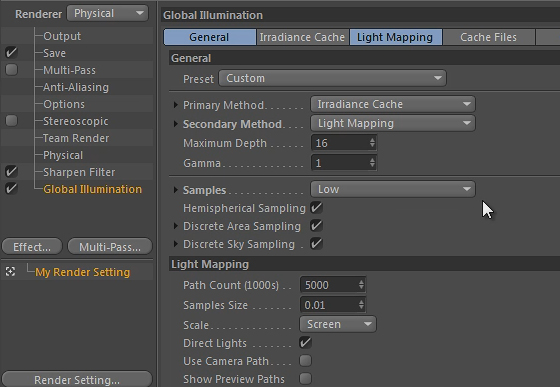The width and height of the screenshot is (560, 387).
Task: Click the Samples Size stepper arrows
Action: (x=361, y=305)
